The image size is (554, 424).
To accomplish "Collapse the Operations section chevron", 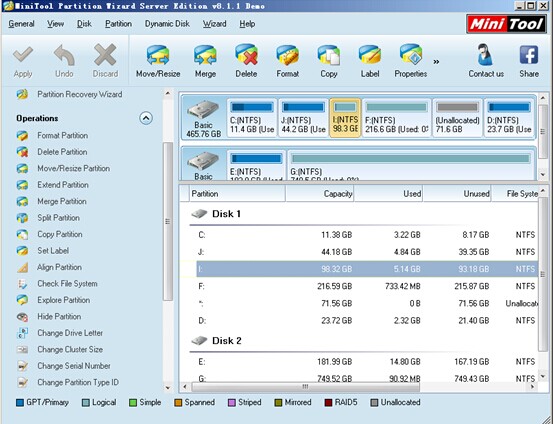I will click(146, 118).
